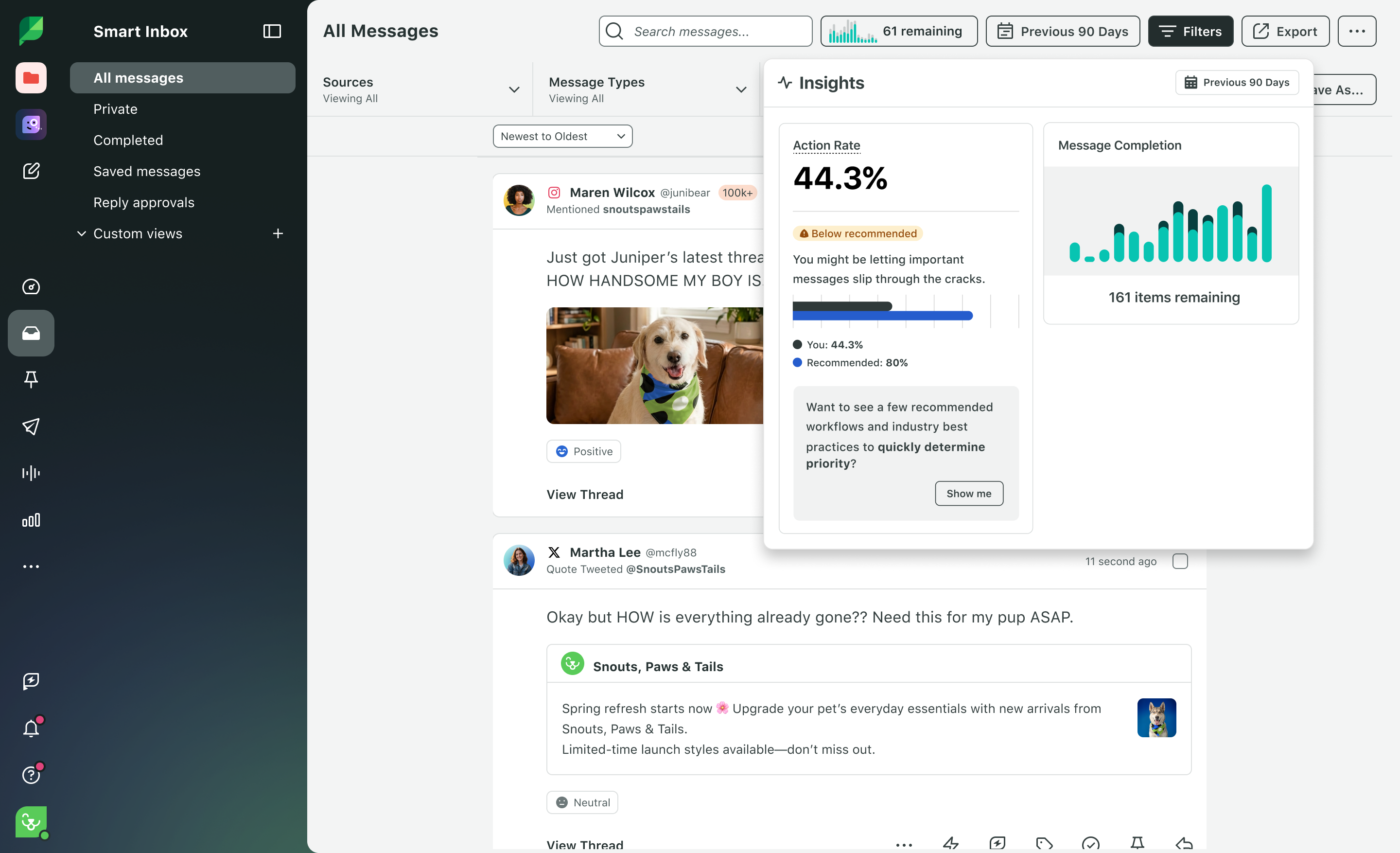Click the Positive sentiment tag
1400x853 pixels.
click(x=583, y=451)
